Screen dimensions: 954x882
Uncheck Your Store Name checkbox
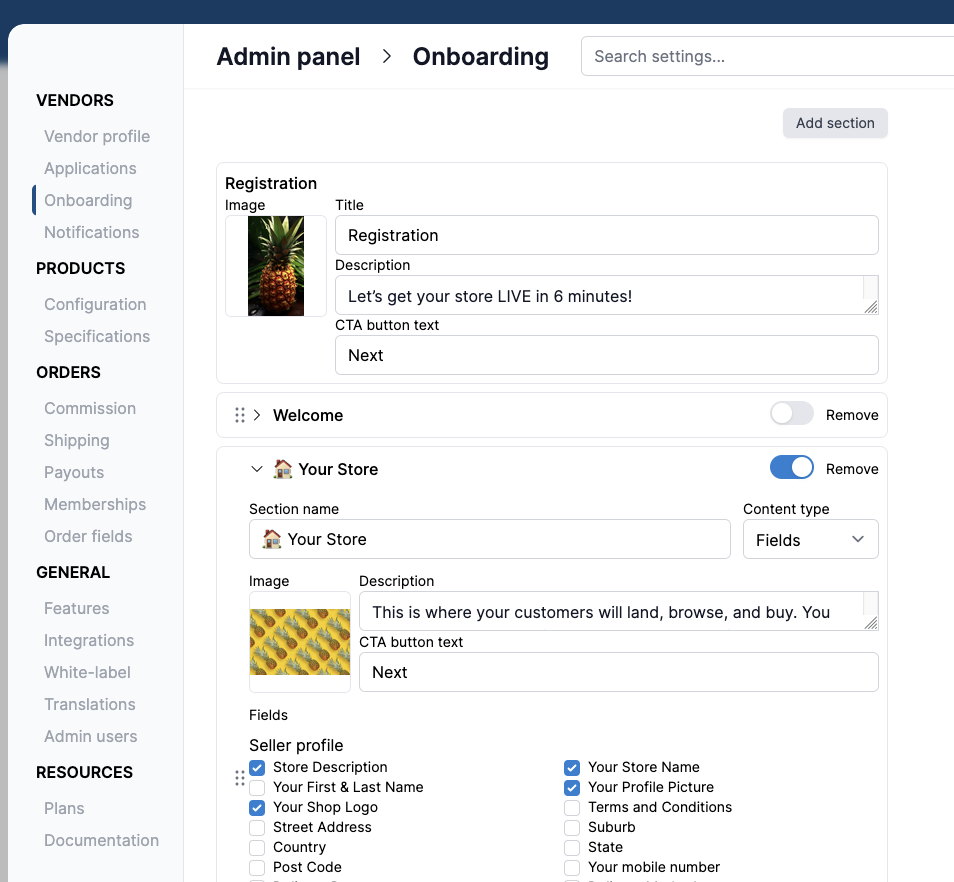[572, 768]
